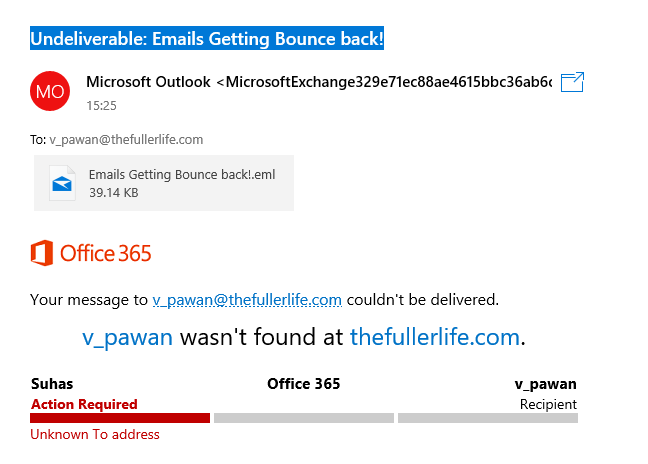Select the Undeliverable subject heading
This screenshot has width=648, height=464.
click(207, 39)
